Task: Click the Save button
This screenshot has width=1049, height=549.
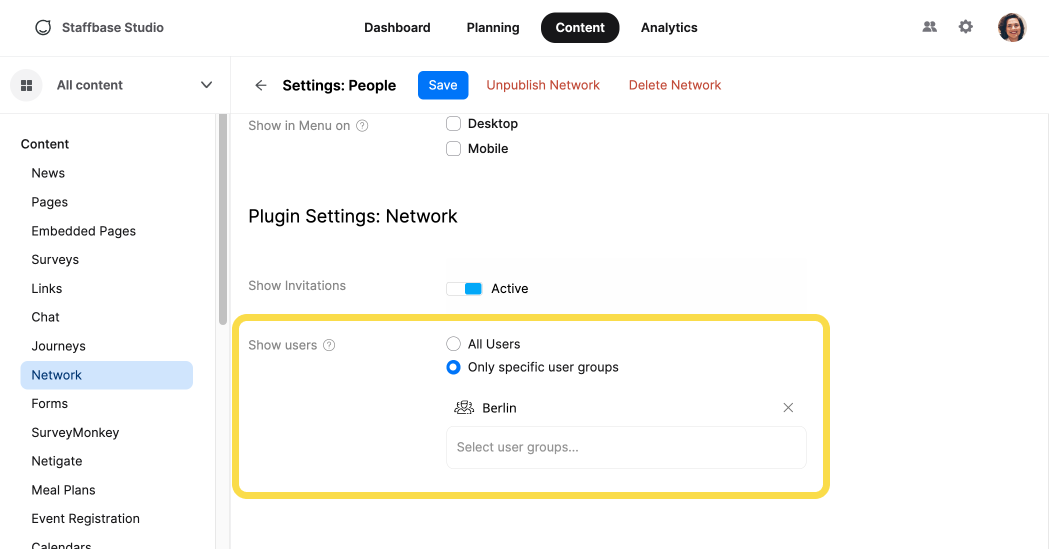Action: 443,85
